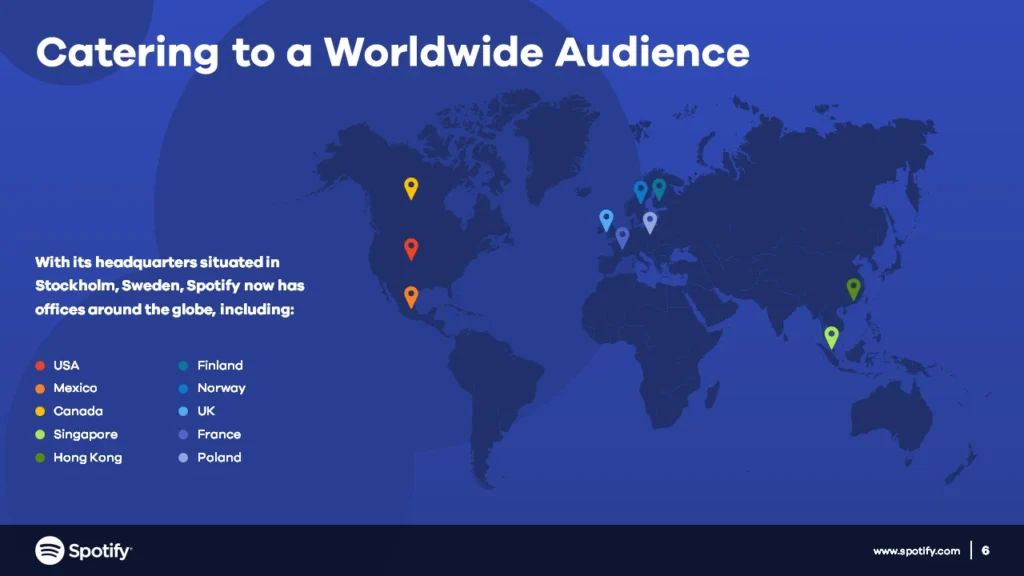This screenshot has height=576, width=1024.
Task: Click the purple France legend dot
Action: click(184, 434)
